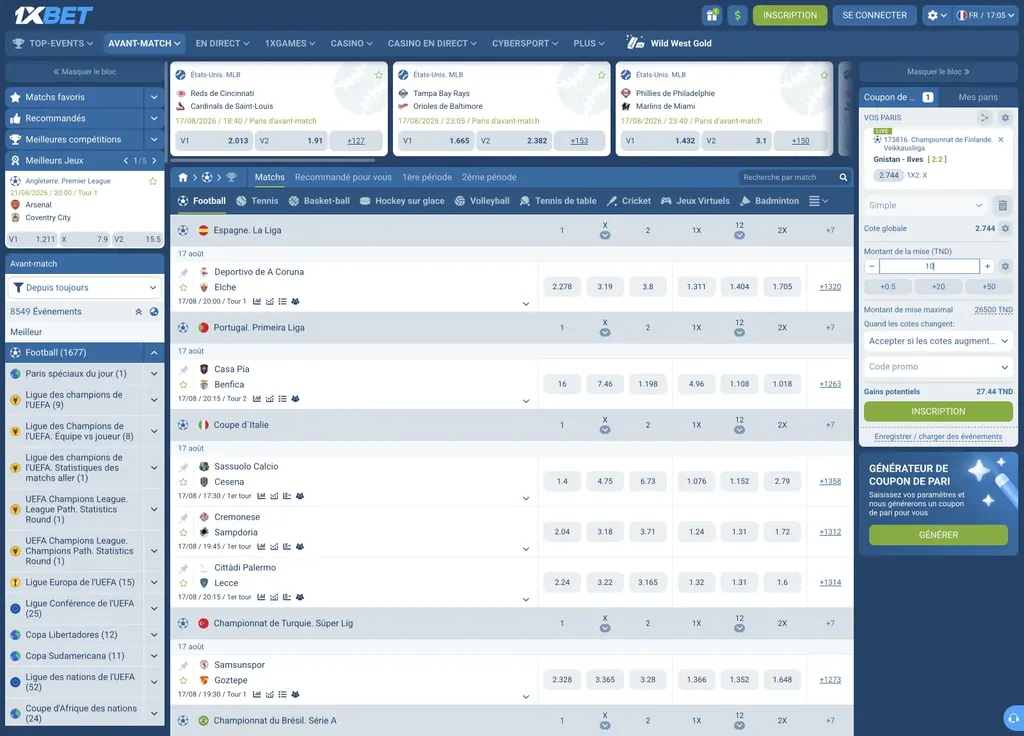Image resolution: width=1024 pixels, height=736 pixels.
Task: Select odds 2.278 for Deportivo win
Action: coord(562,287)
